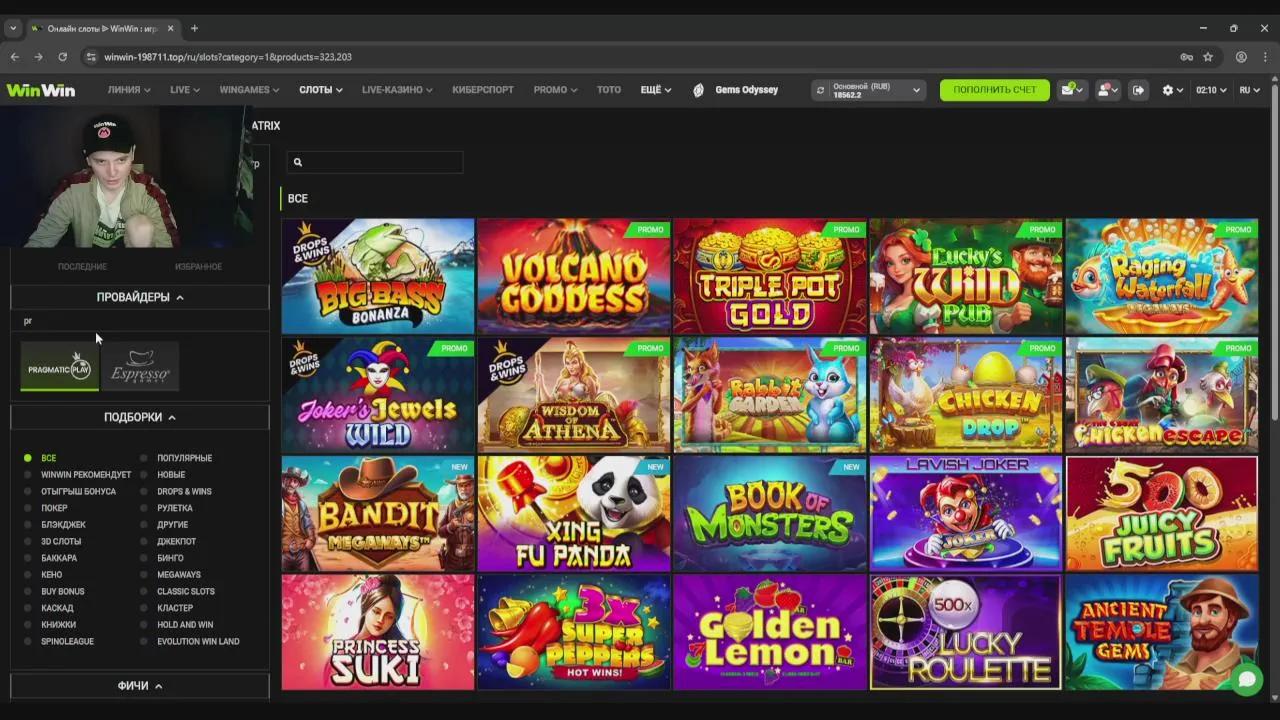Open the browser tab search arrow
Viewport: 1280px width, 720px height.
[13, 28]
